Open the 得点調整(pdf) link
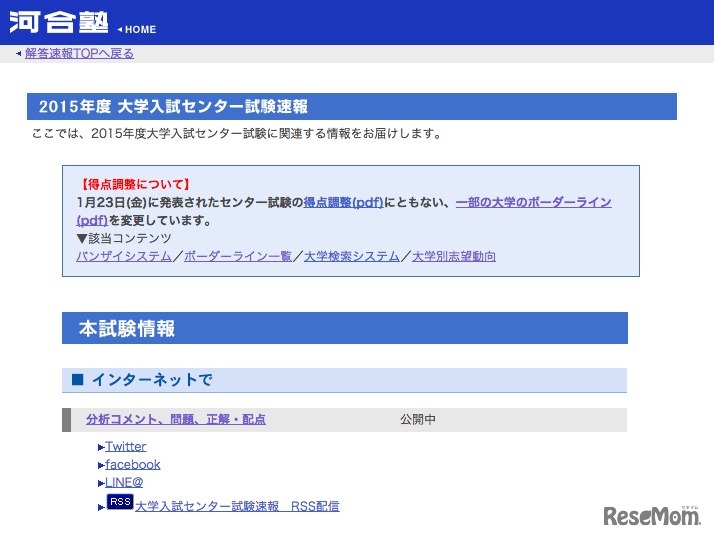This screenshot has width=714, height=539. tap(343, 202)
